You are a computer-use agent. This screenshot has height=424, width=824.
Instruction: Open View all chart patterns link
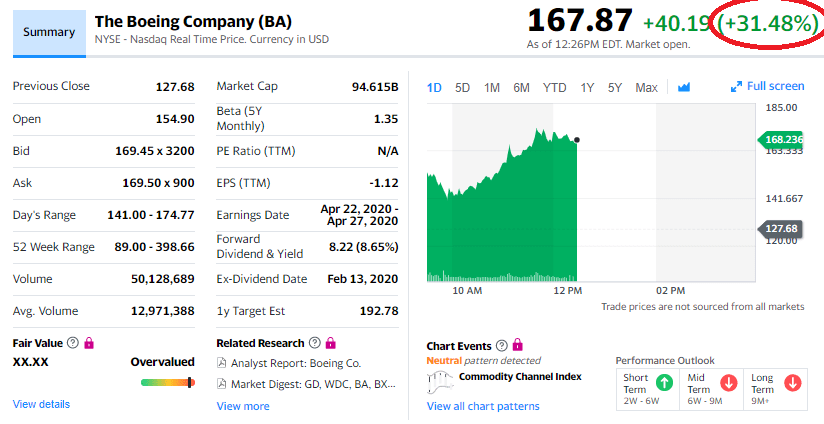tap(483, 406)
